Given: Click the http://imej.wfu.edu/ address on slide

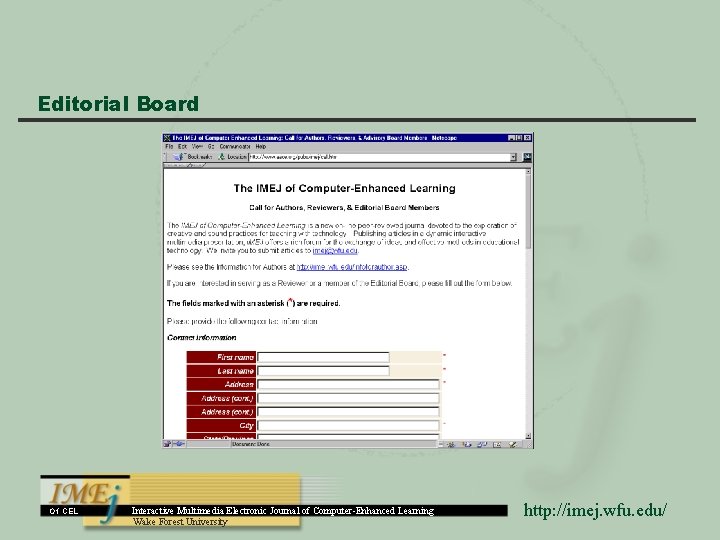Looking at the screenshot, I should pyautogui.click(x=595, y=510).
